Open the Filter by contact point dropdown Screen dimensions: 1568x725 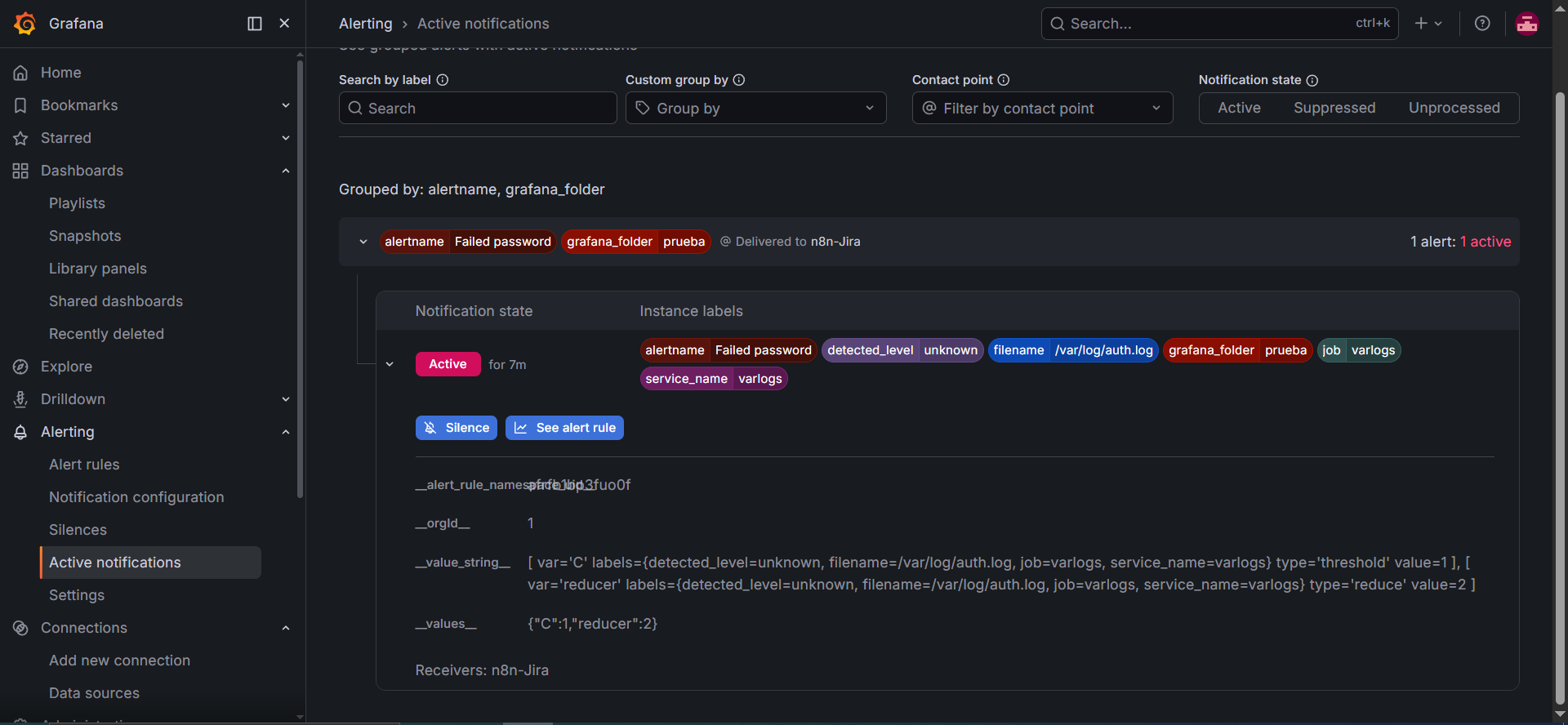[x=1042, y=108]
